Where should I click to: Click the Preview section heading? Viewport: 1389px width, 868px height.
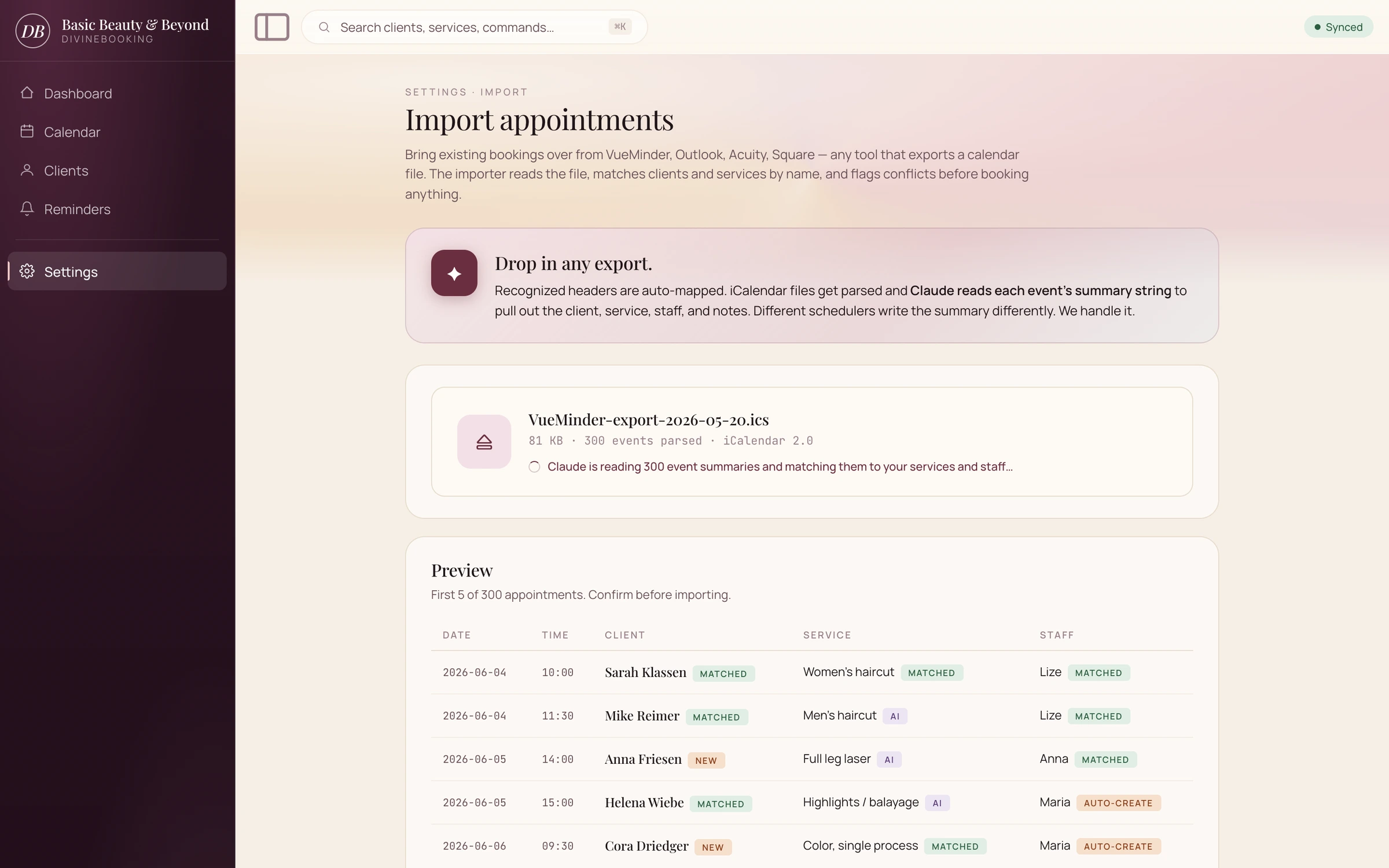coord(462,571)
